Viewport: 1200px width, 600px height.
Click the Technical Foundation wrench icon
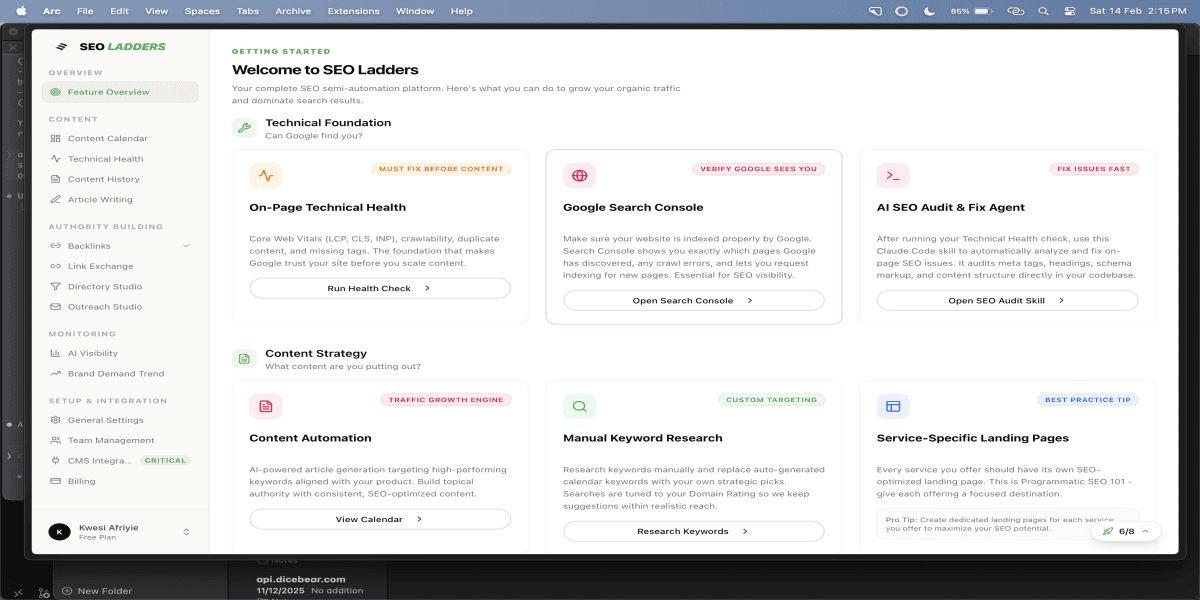[x=244, y=128]
